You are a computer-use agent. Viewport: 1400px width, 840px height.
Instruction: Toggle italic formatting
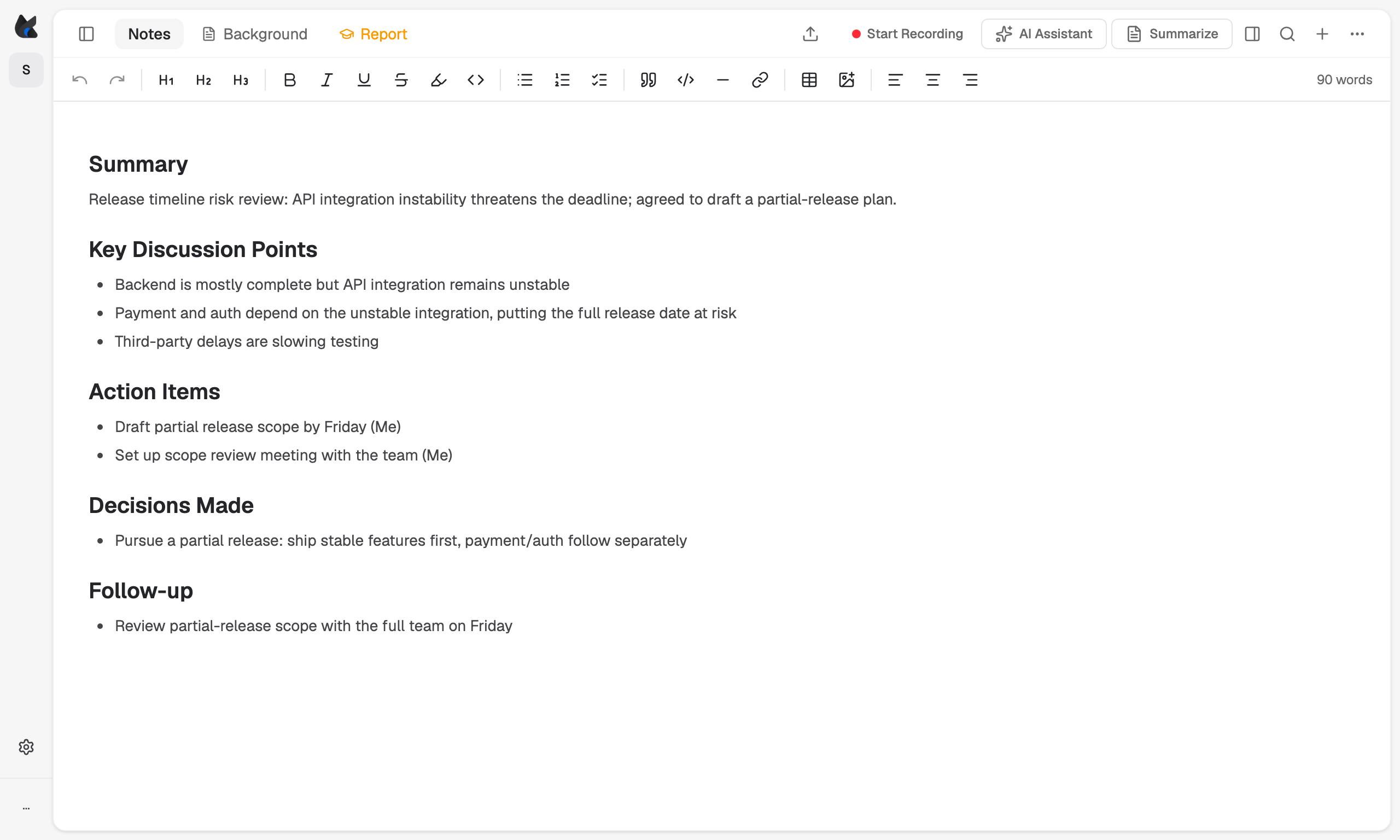[x=326, y=80]
